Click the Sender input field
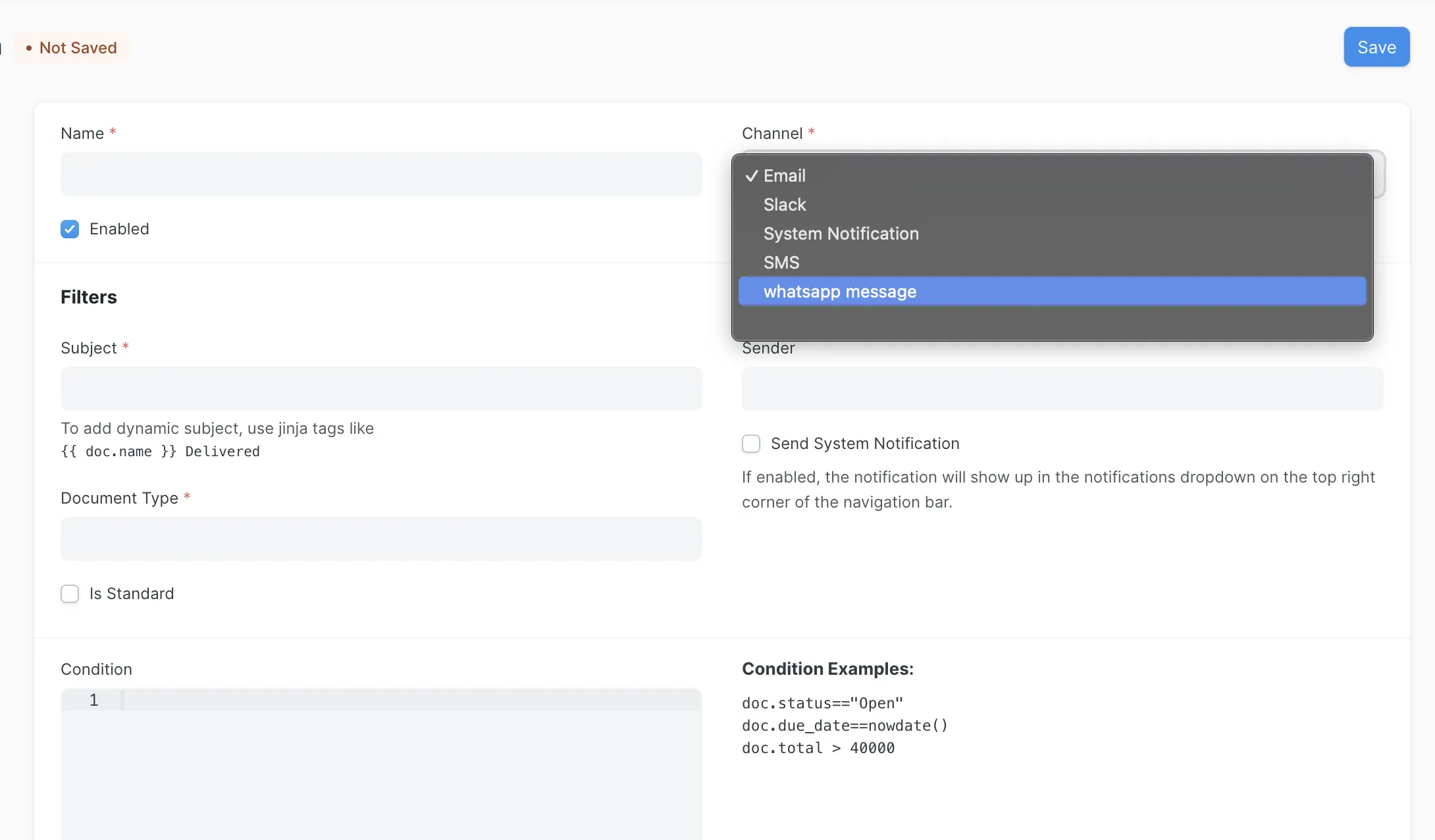Image resolution: width=1435 pixels, height=840 pixels. pos(1062,389)
